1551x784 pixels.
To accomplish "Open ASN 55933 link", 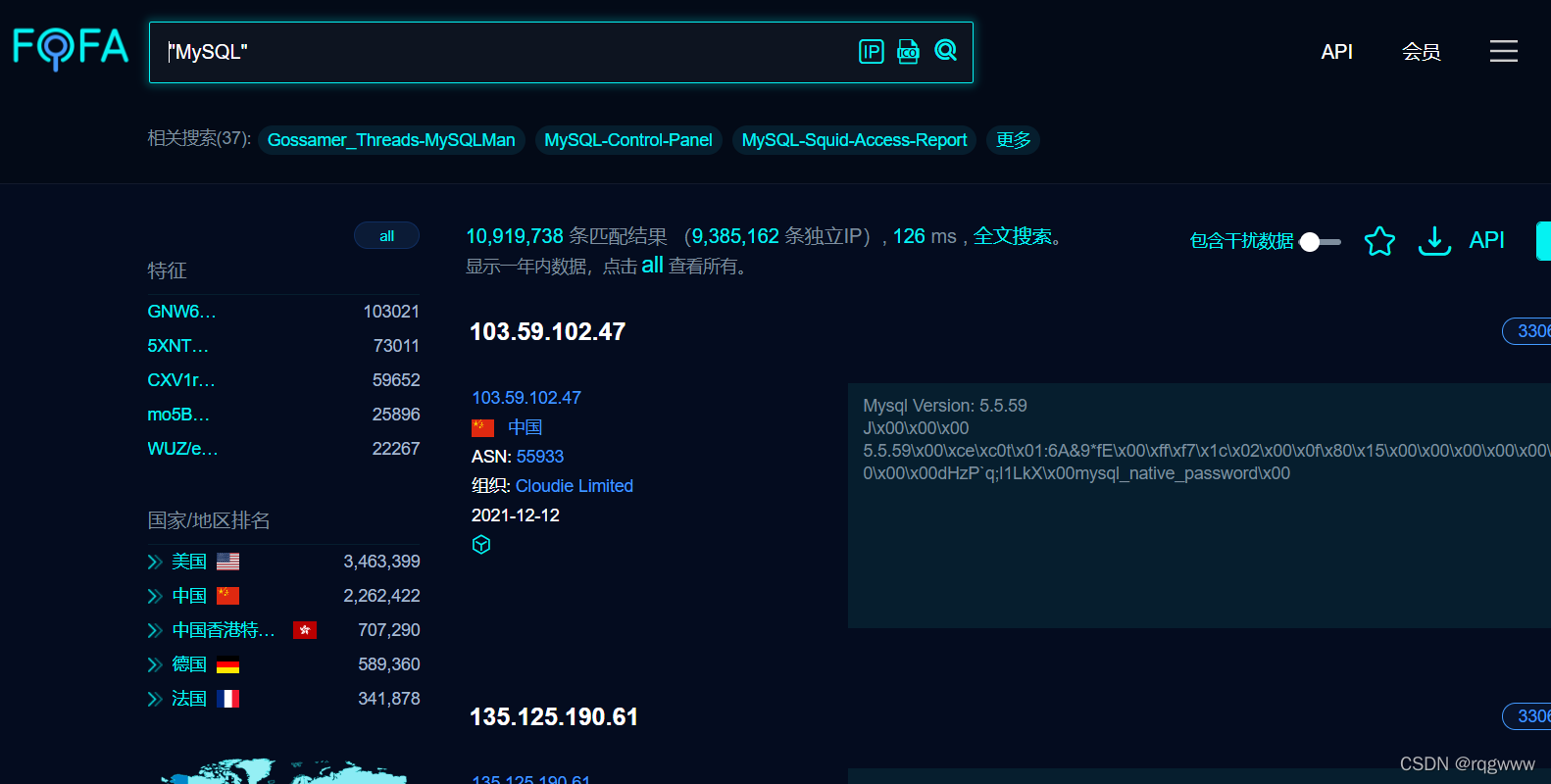I will click(540, 457).
